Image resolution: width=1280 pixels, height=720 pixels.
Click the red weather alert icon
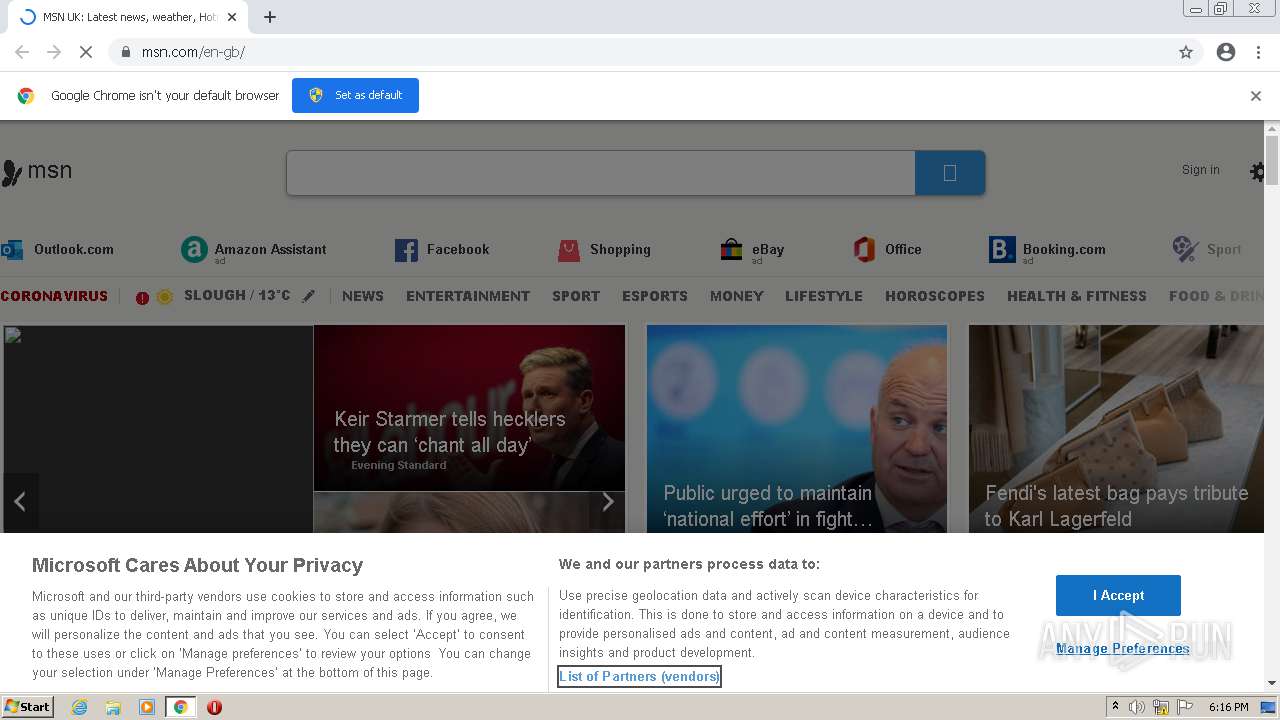coord(142,297)
